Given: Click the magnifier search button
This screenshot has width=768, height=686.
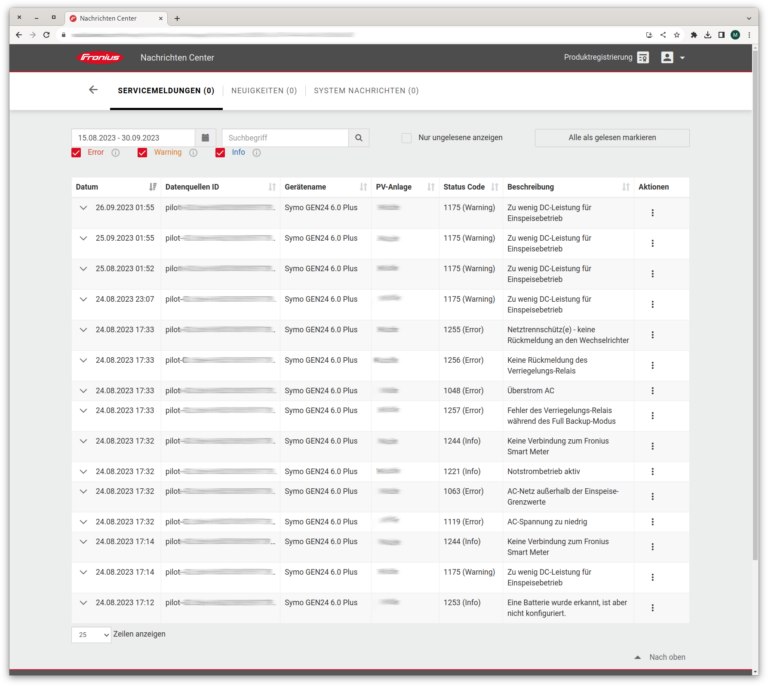Looking at the screenshot, I should [359, 138].
